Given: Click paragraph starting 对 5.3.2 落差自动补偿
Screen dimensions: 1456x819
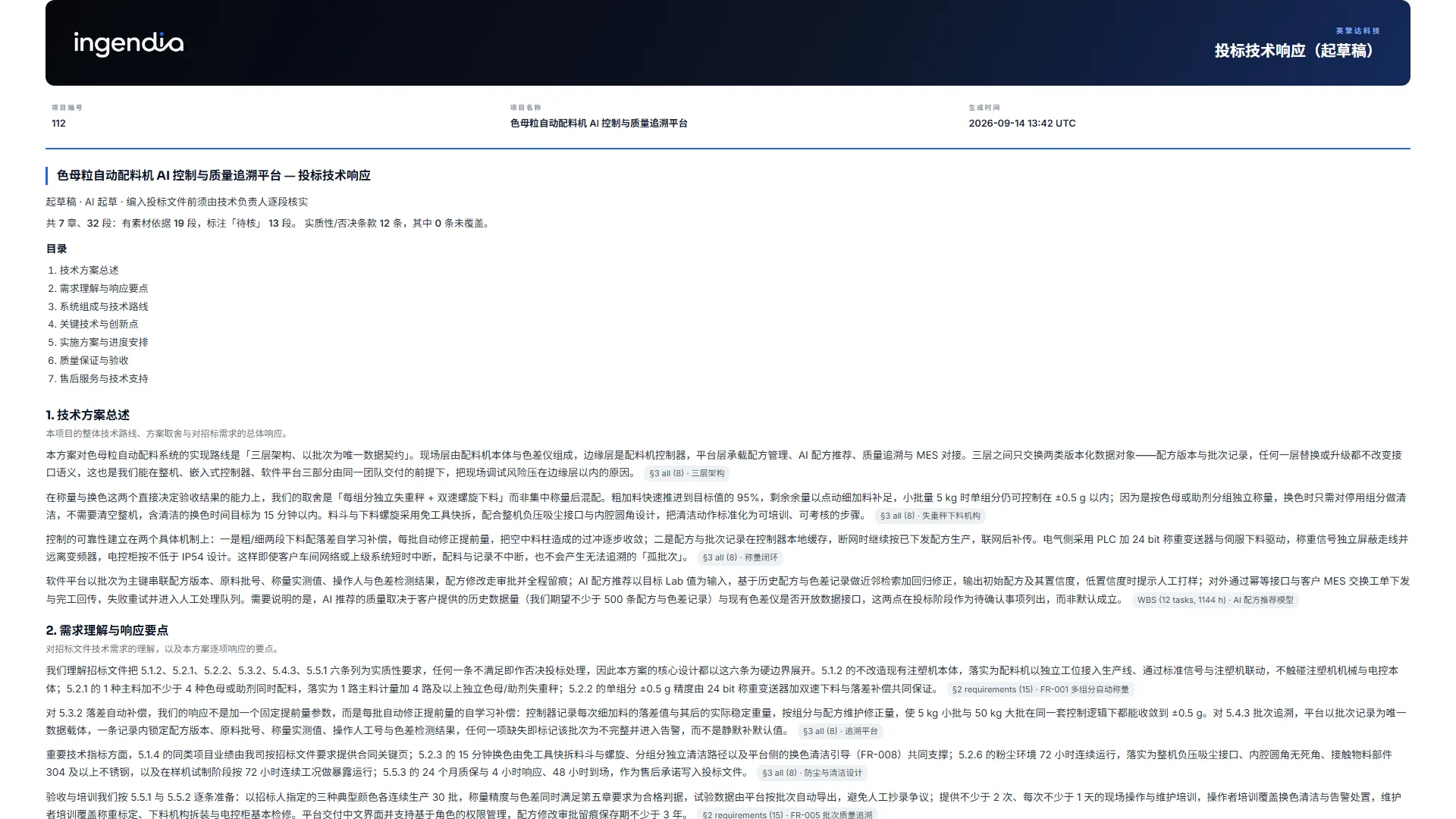Looking at the screenshot, I should tap(728, 722).
